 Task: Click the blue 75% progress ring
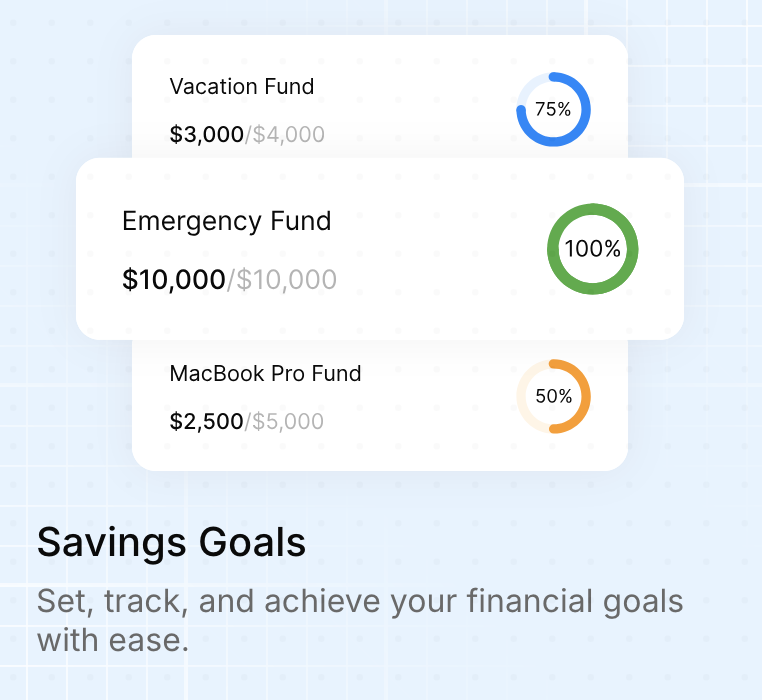click(x=554, y=109)
